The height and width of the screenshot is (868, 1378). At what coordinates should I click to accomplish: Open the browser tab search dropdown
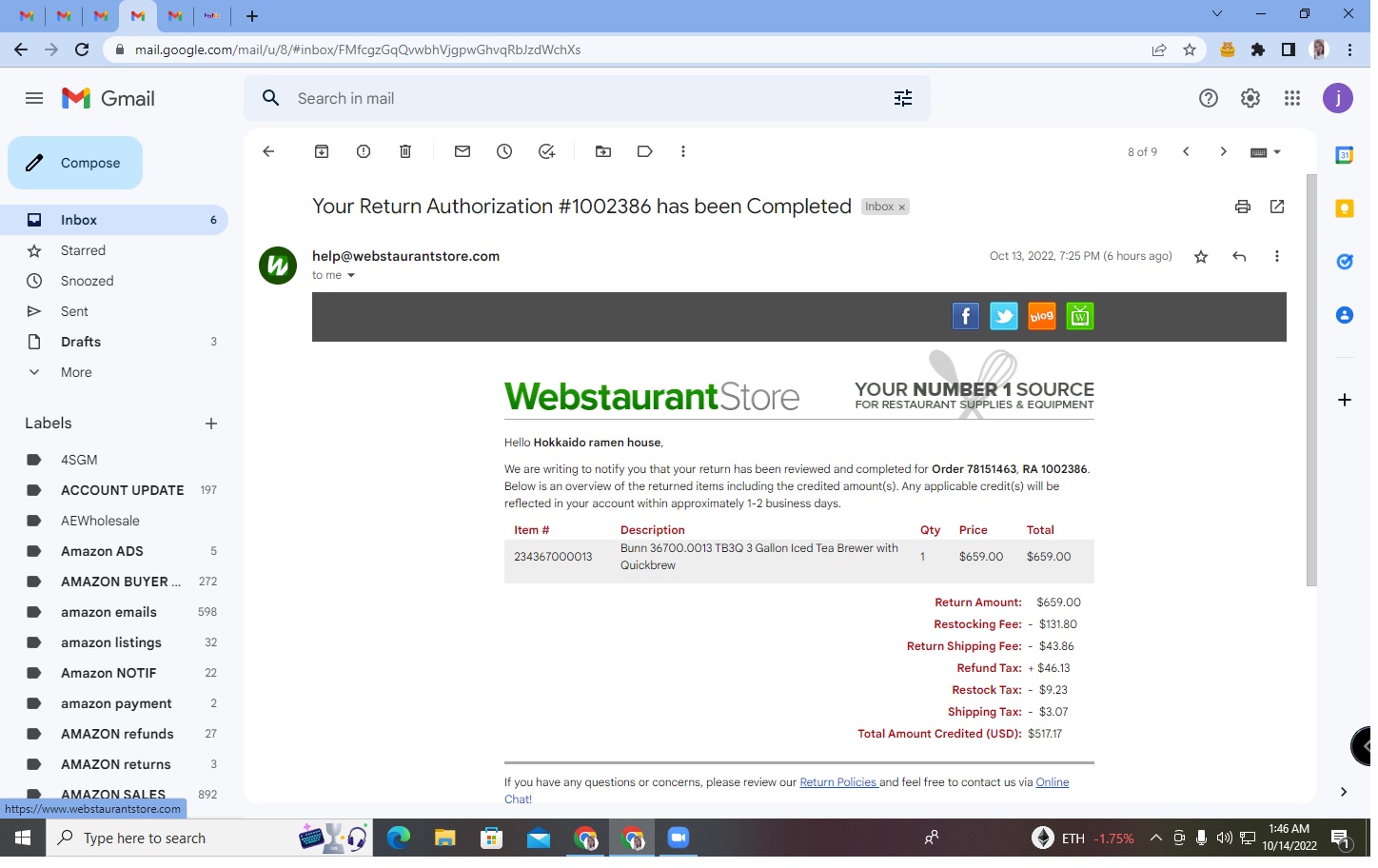[1217, 14]
